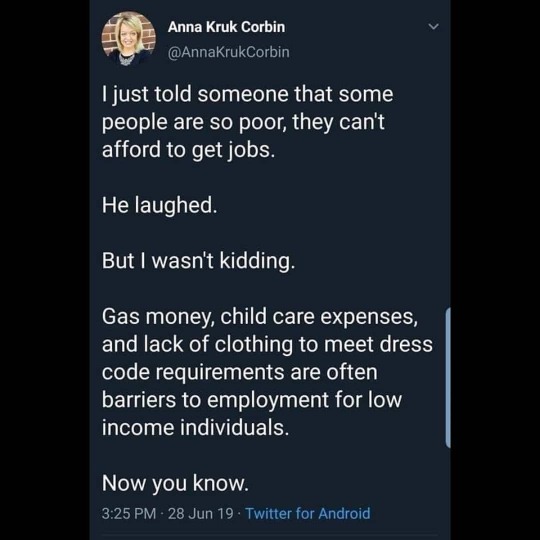Tap the line 'code requirements are often'
Viewport: 540px width, 540px height.
pyautogui.click(x=240, y=372)
